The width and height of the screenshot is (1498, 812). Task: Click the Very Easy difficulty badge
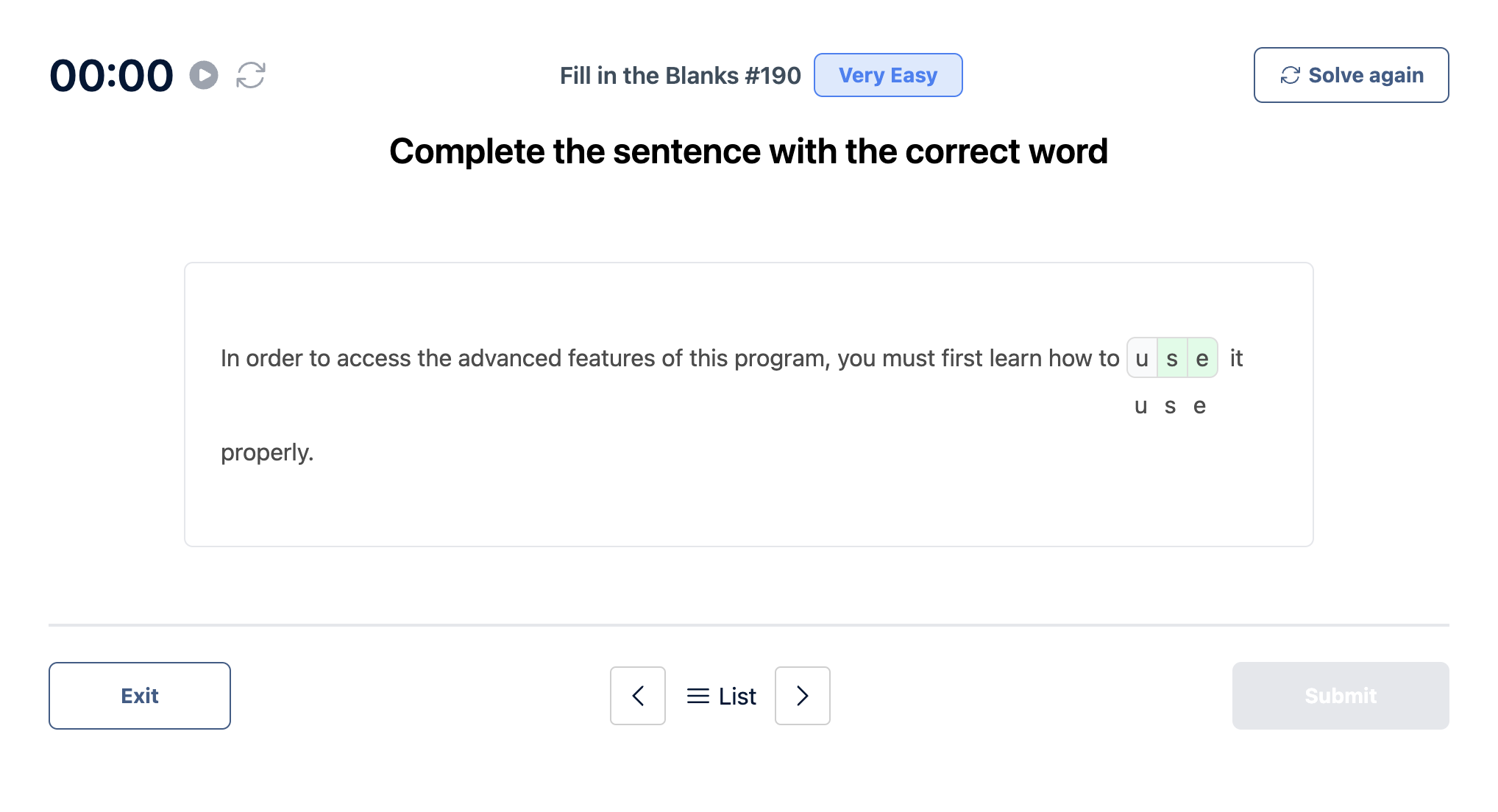tap(886, 75)
